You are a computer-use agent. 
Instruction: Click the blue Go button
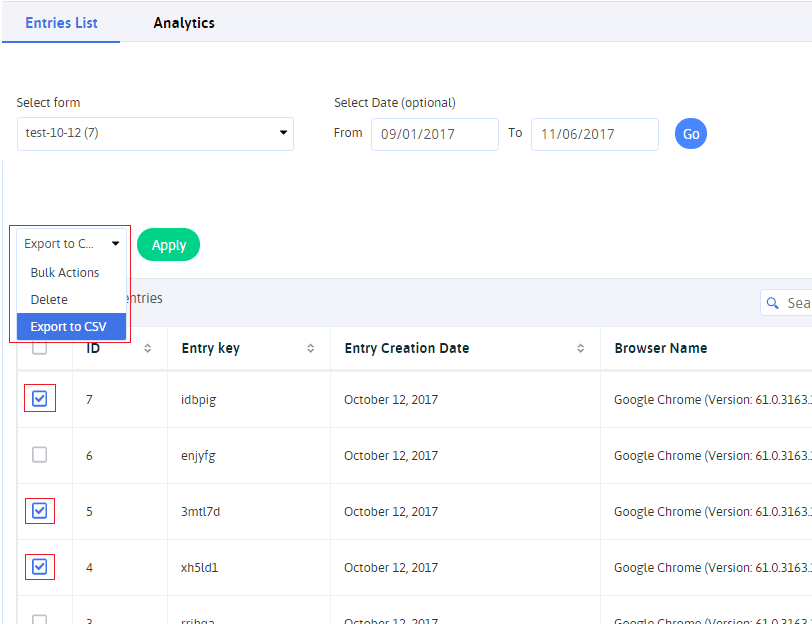(690, 134)
